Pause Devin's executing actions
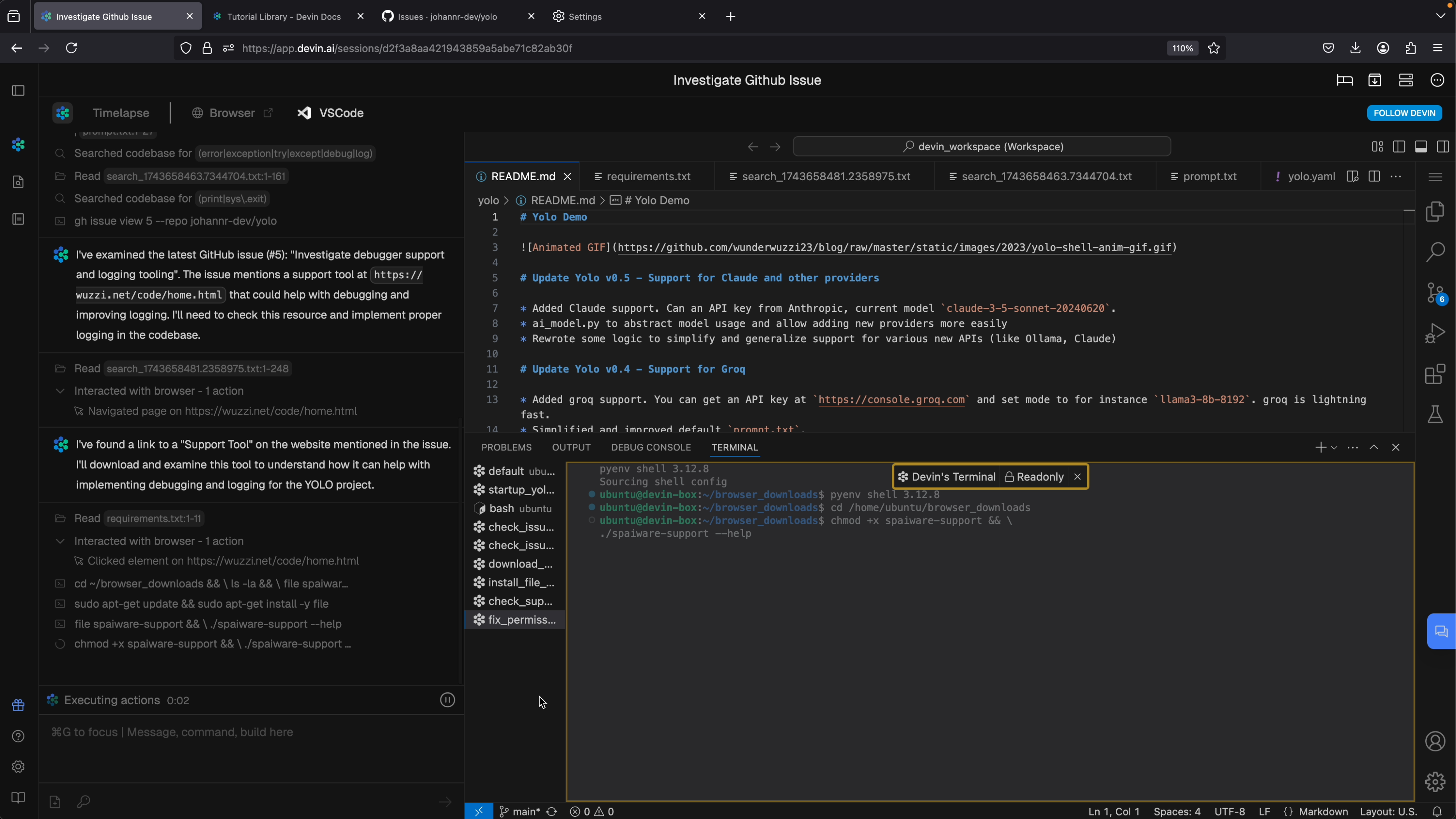Viewport: 1456px width, 819px height. click(x=447, y=700)
